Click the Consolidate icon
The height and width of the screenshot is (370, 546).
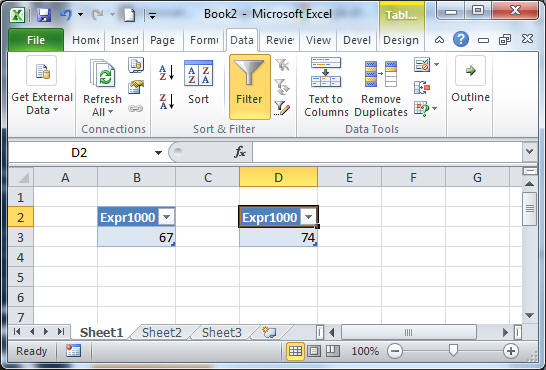(422, 87)
